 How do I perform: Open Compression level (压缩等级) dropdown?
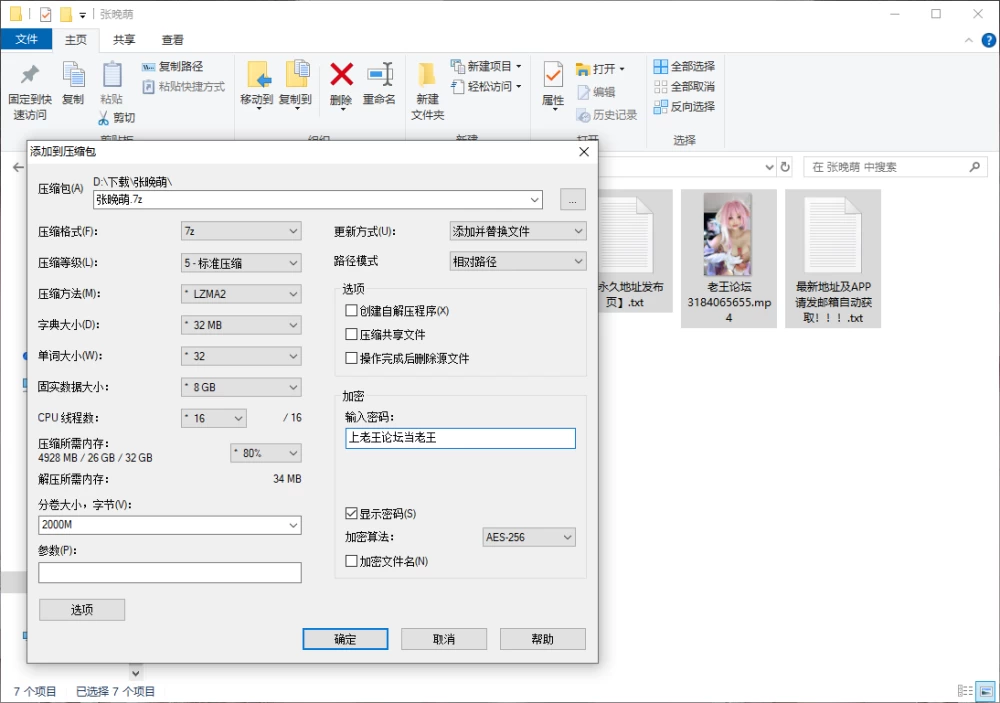(241, 263)
